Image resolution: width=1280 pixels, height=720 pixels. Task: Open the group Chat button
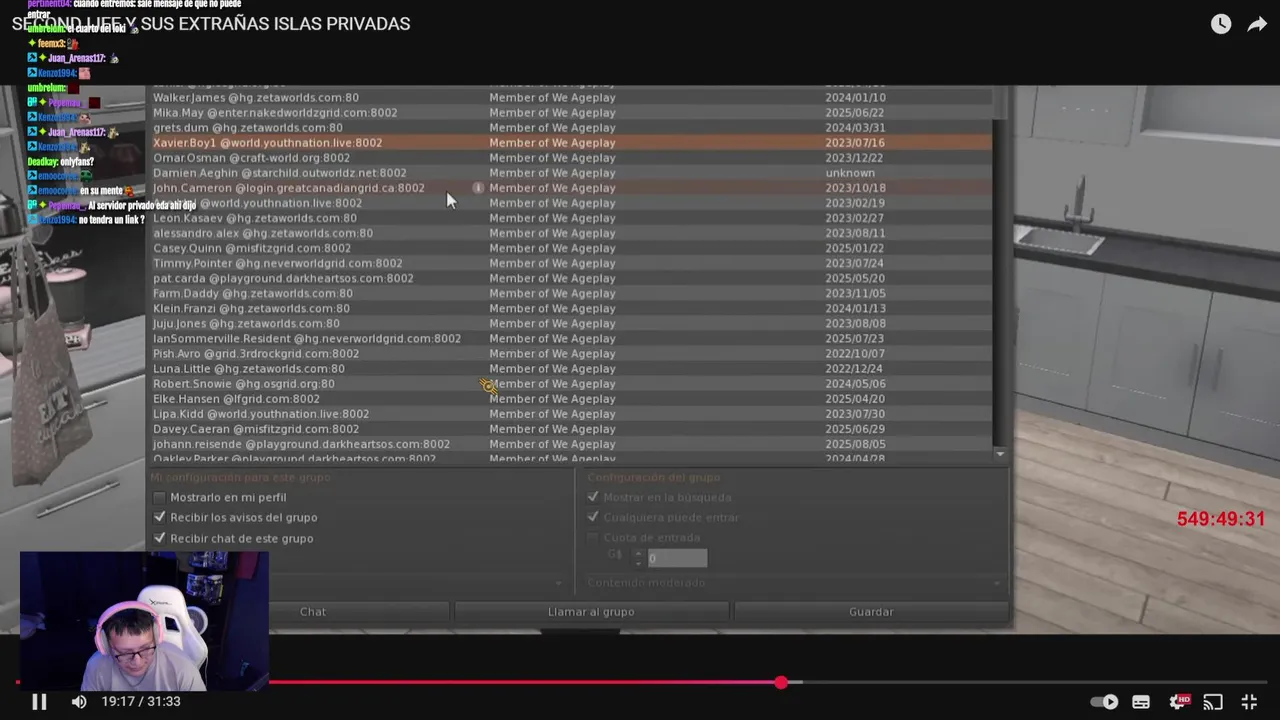(x=313, y=611)
